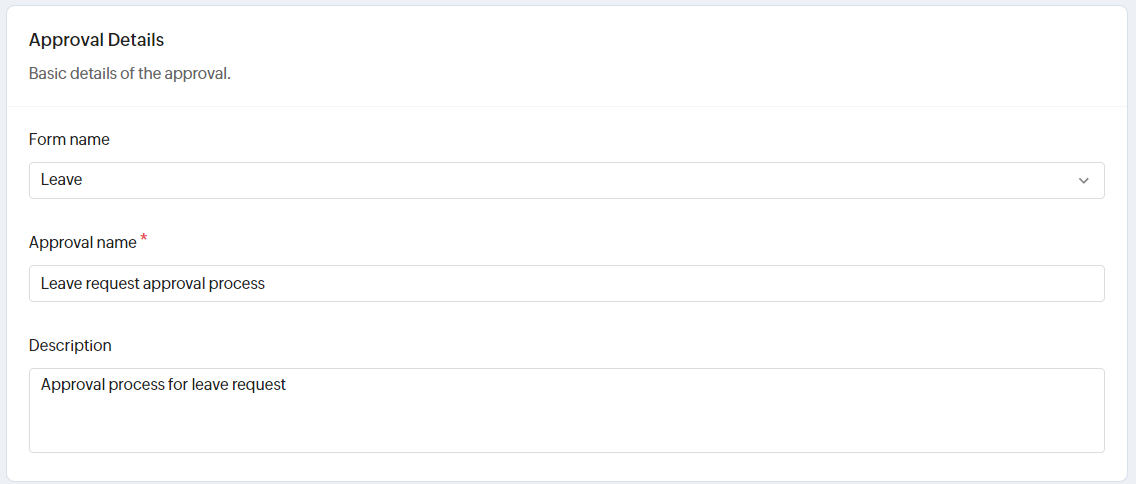Screen dimensions: 1136x484
Task: Click the "Approval Details" heading
Action: (x=96, y=40)
